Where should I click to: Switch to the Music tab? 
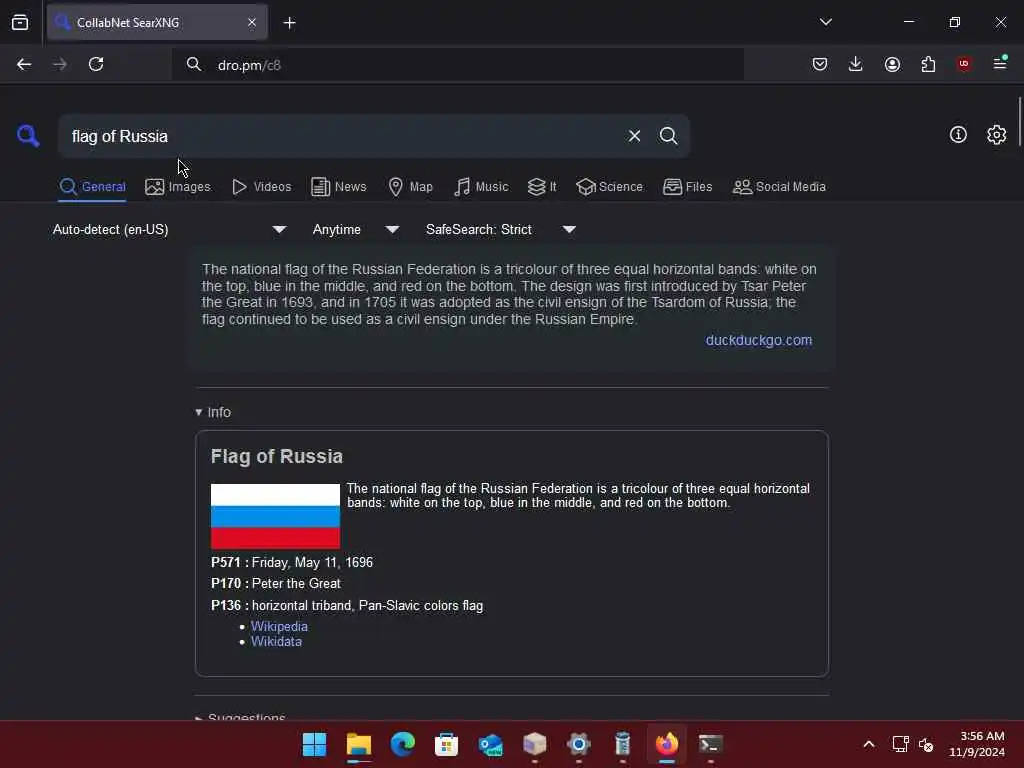[481, 187]
